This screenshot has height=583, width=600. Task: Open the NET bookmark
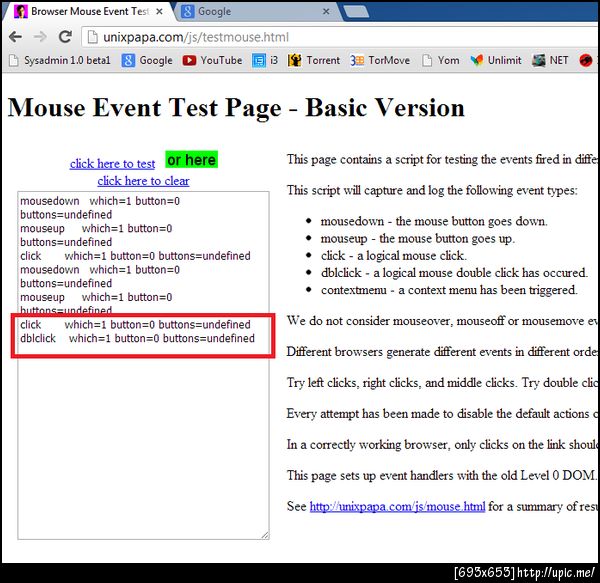pyautogui.click(x=550, y=60)
